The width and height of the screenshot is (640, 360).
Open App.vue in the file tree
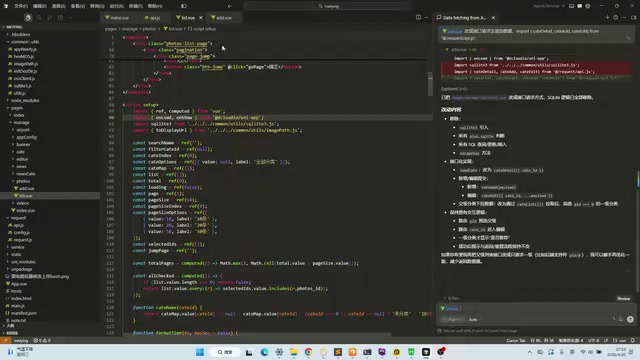pos(19,284)
